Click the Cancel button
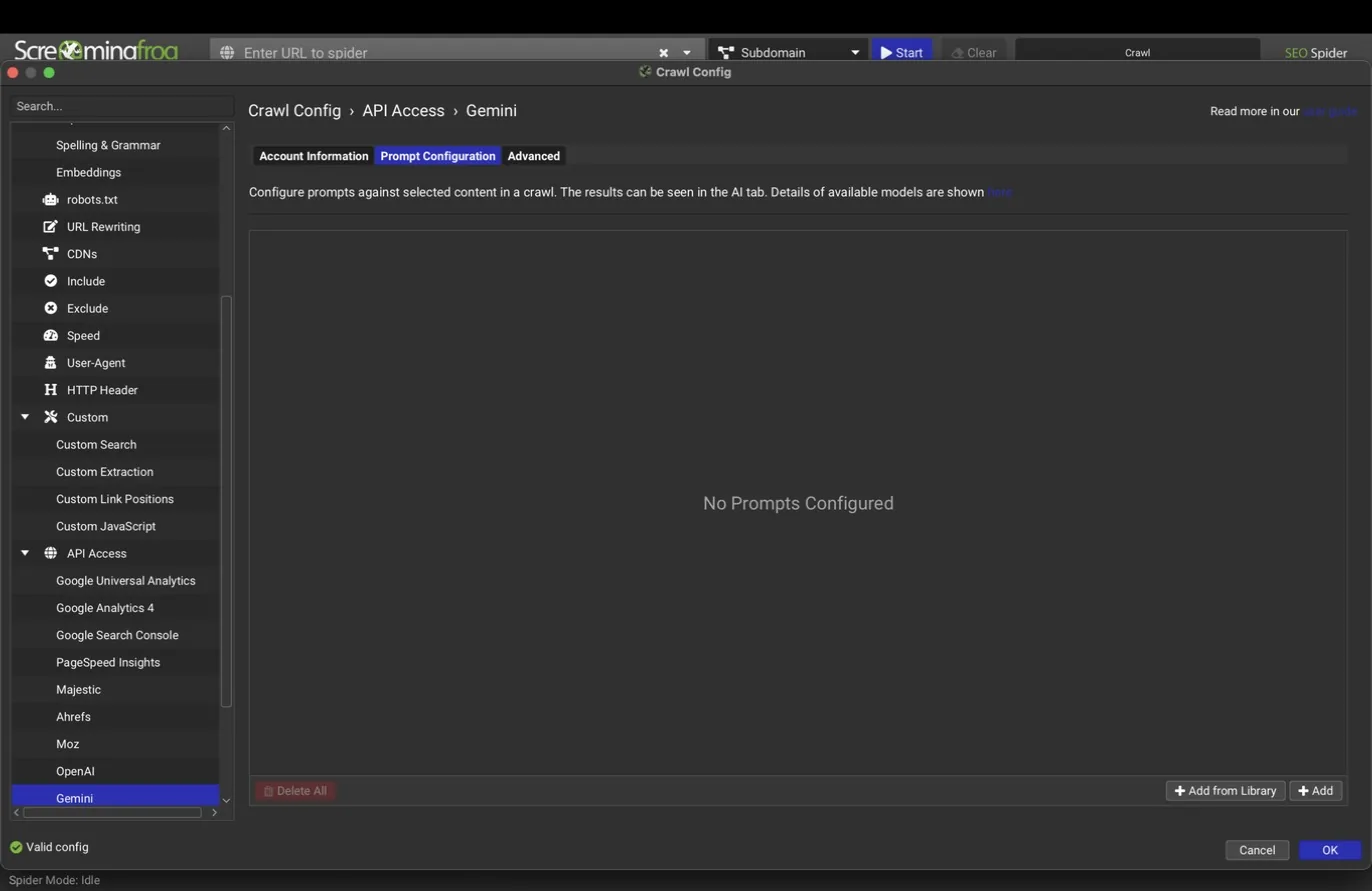This screenshot has width=1372, height=891. click(1257, 850)
